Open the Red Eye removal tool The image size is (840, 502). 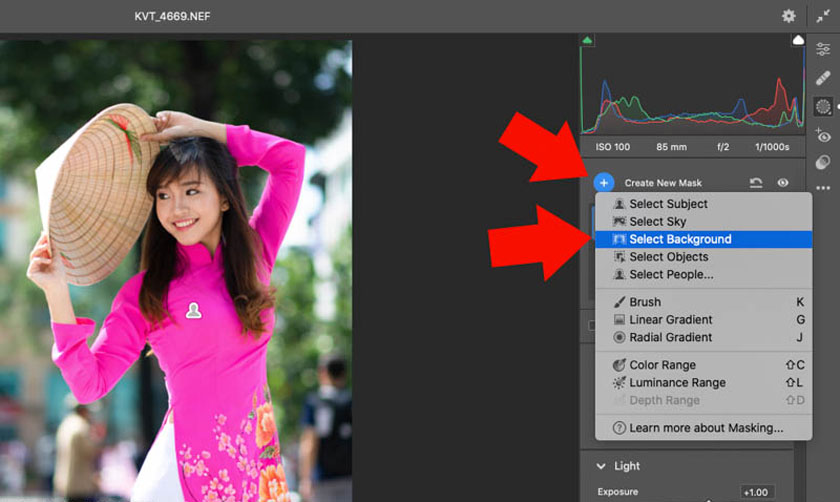click(x=823, y=136)
